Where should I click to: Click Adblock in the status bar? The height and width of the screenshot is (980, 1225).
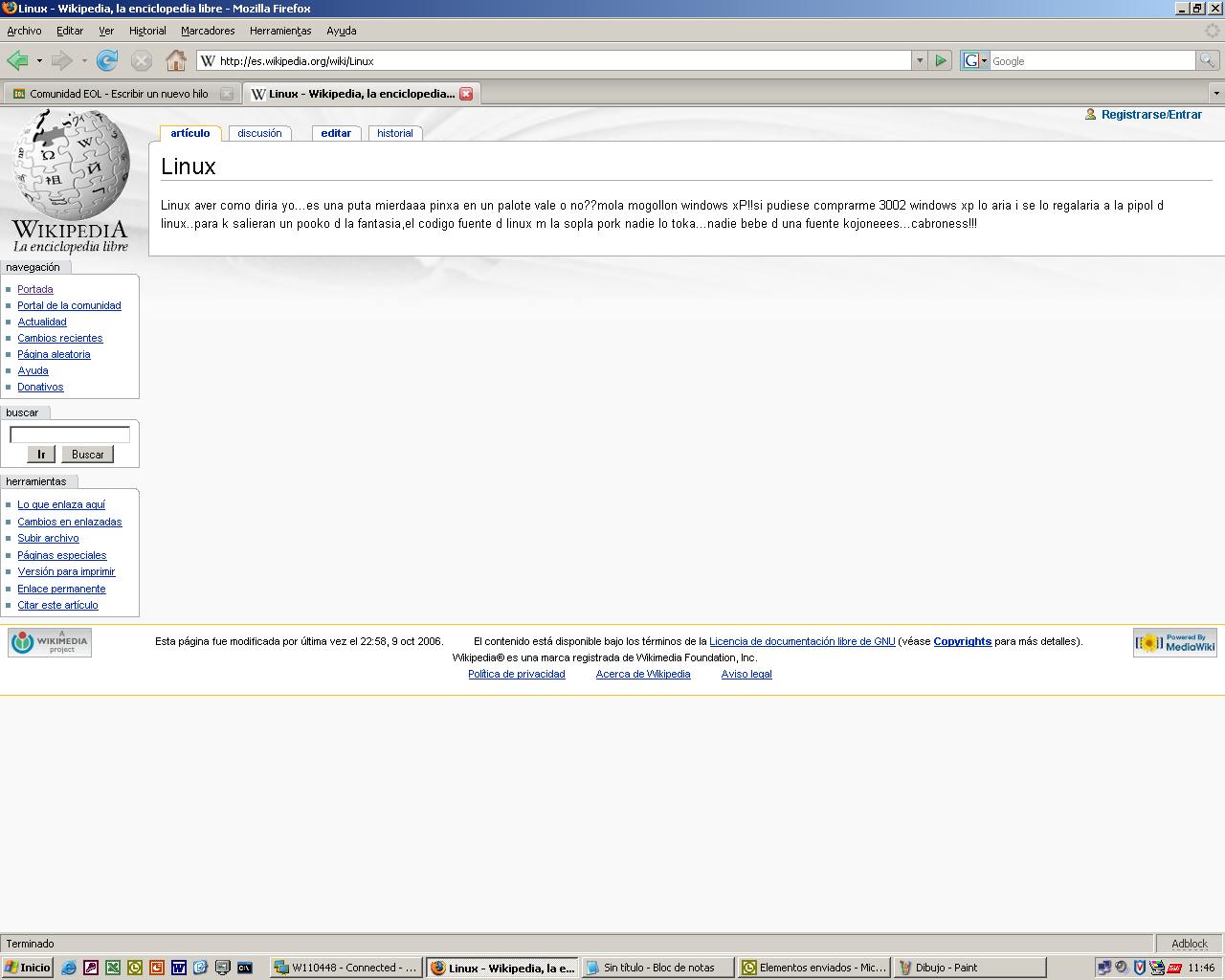coord(1190,944)
